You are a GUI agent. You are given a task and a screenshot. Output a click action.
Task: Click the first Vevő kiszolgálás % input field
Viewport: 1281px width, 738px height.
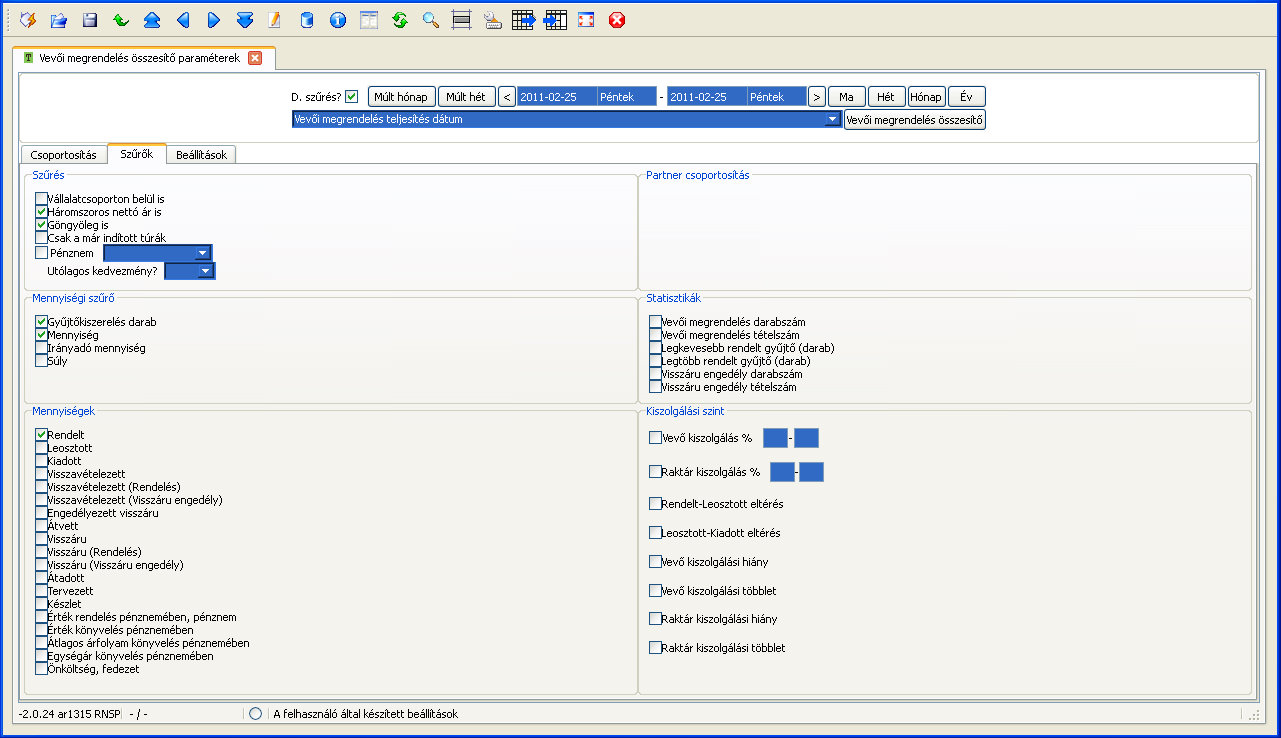(x=775, y=438)
